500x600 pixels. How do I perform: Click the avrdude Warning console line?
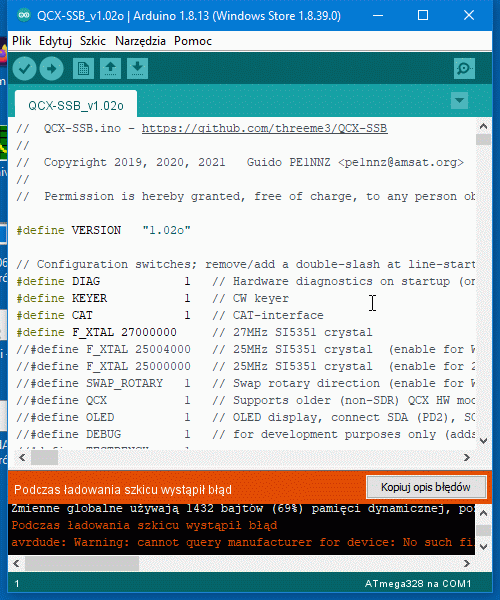tap(243, 542)
